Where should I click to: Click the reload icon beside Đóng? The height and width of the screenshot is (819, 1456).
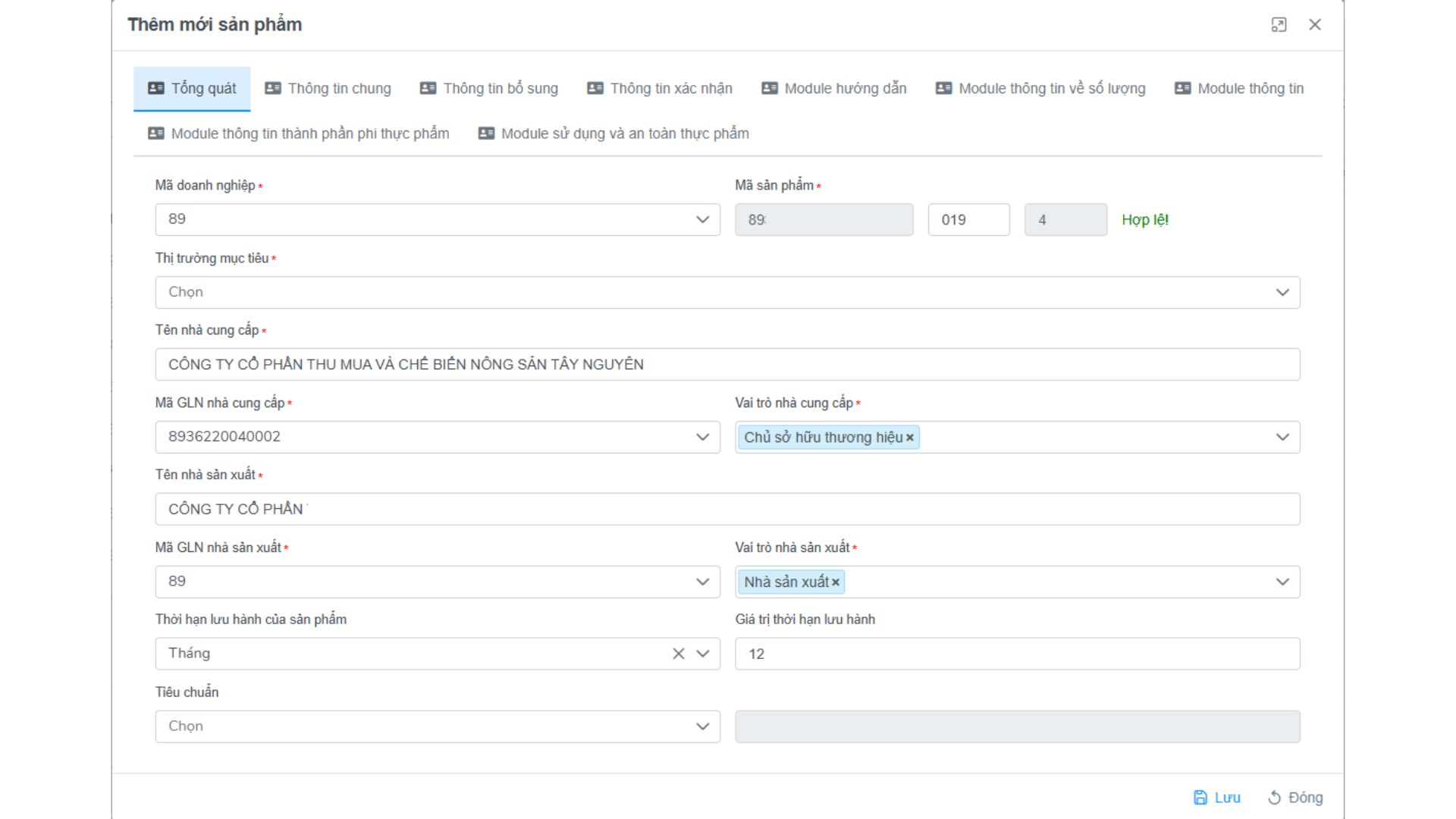point(1274,797)
